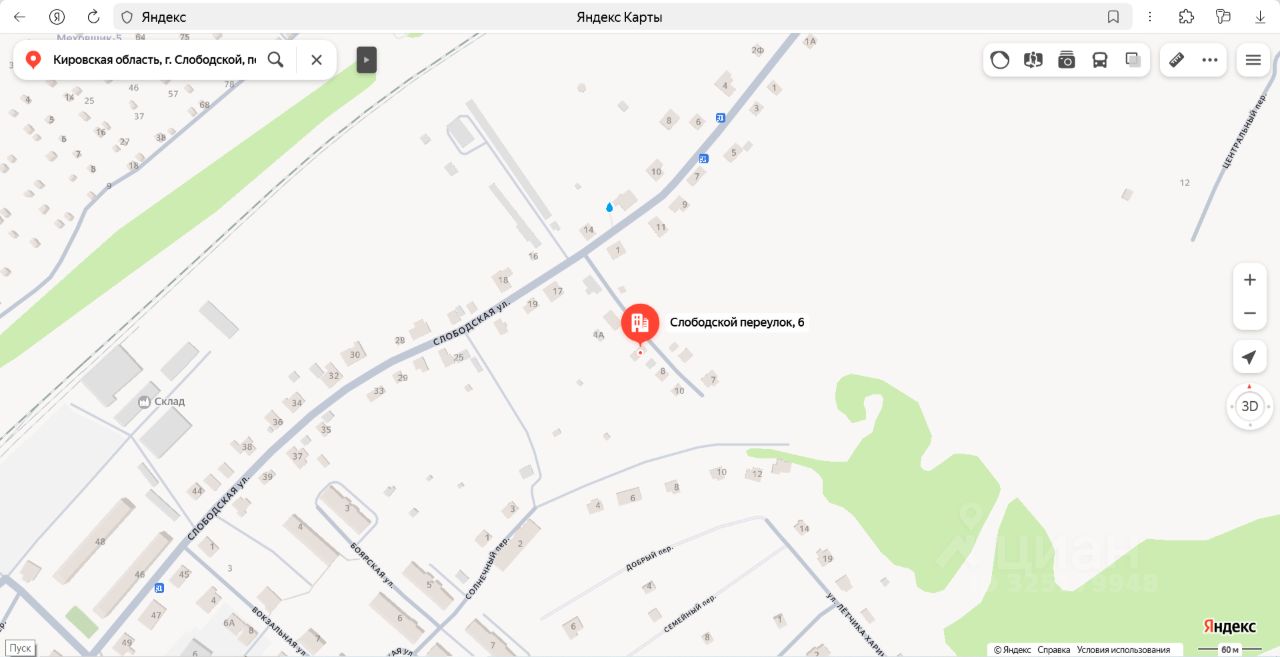Select the ruler distance tool

click(1177, 60)
